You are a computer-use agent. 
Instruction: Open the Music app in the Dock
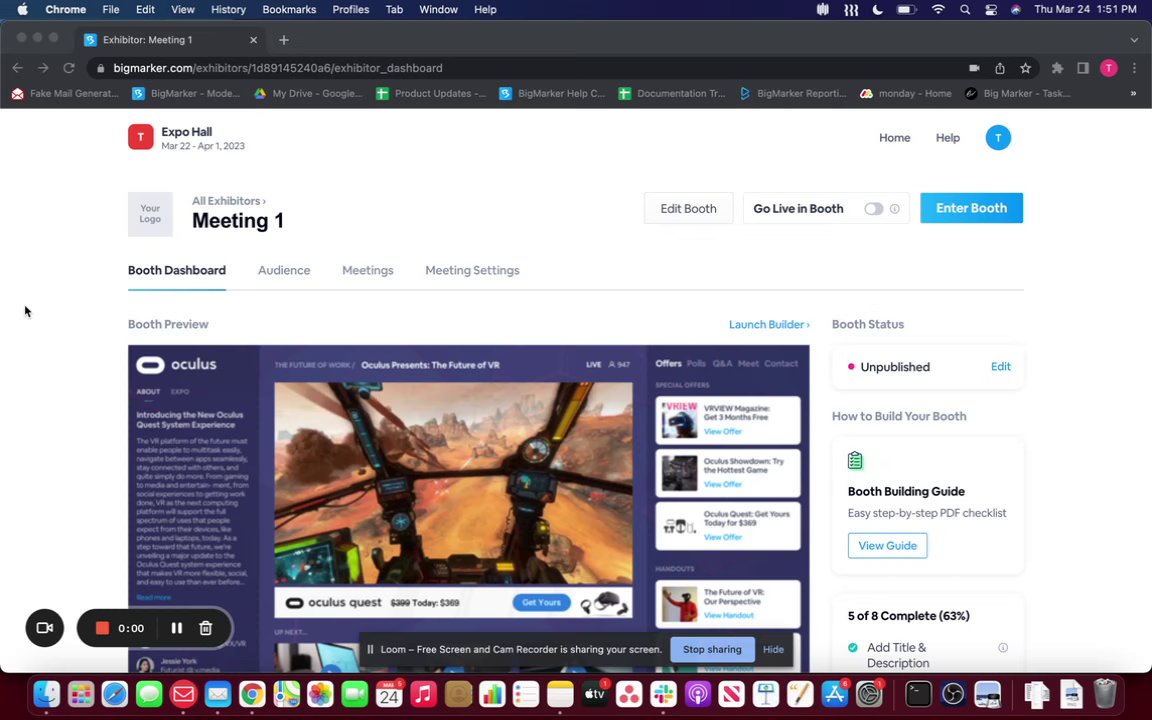point(423,694)
